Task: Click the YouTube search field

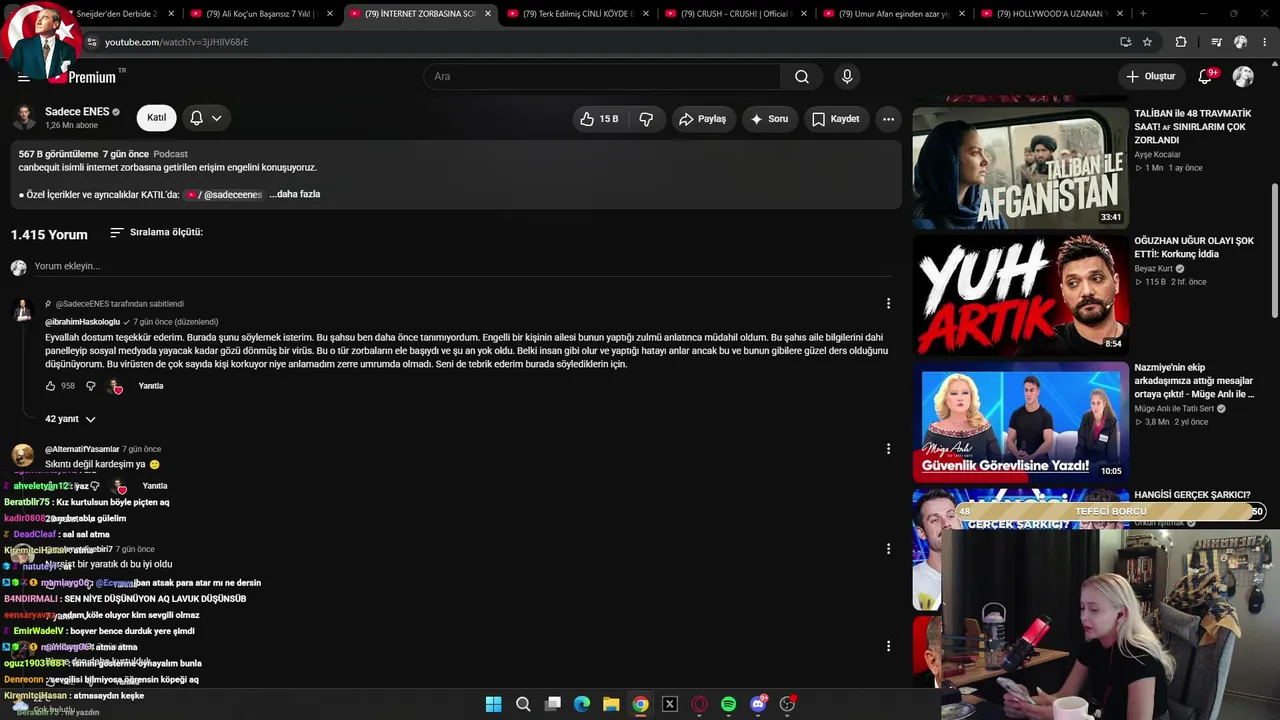Action: pyautogui.click(x=603, y=77)
